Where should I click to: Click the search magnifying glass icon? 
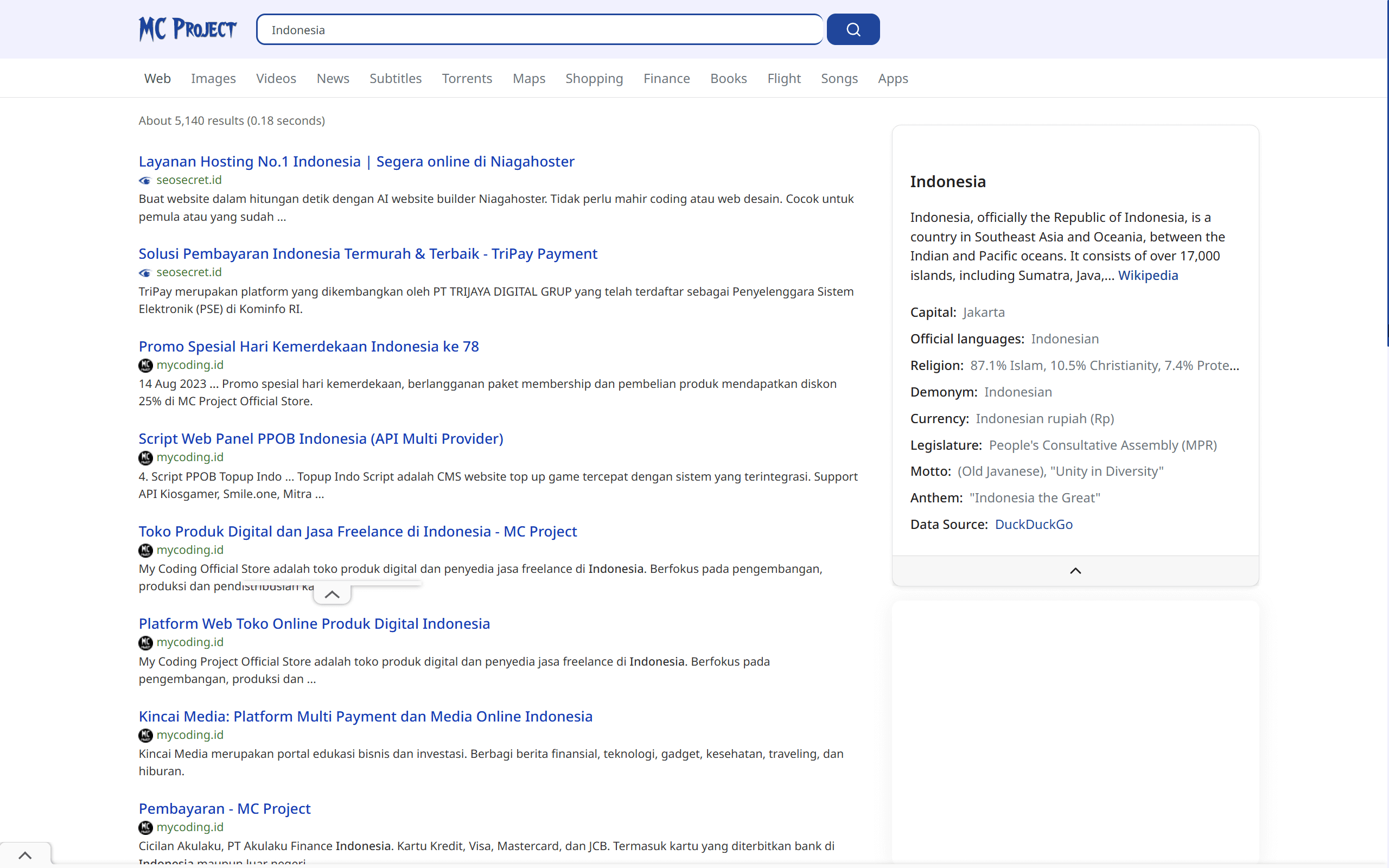(x=853, y=29)
